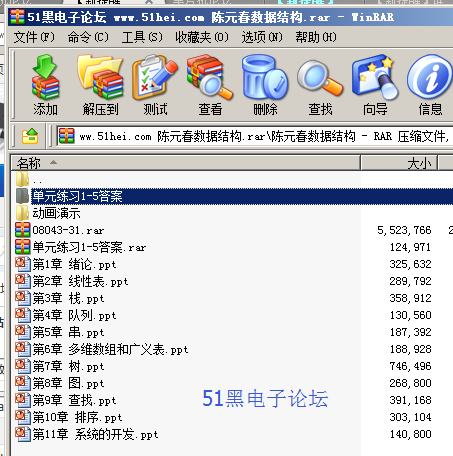Click PPT icon of 第11章 系统的开发.ppt
The width and height of the screenshot is (453, 456).
[x=22, y=434]
